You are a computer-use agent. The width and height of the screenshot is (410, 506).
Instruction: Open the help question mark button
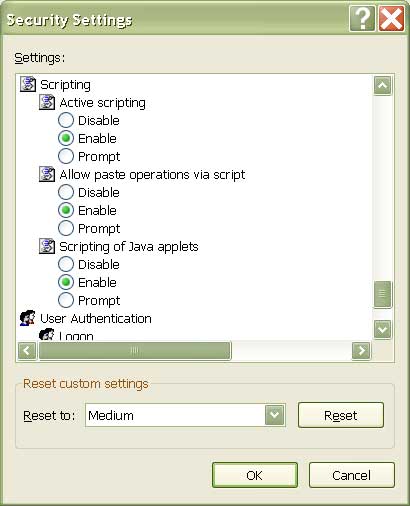coord(362,19)
